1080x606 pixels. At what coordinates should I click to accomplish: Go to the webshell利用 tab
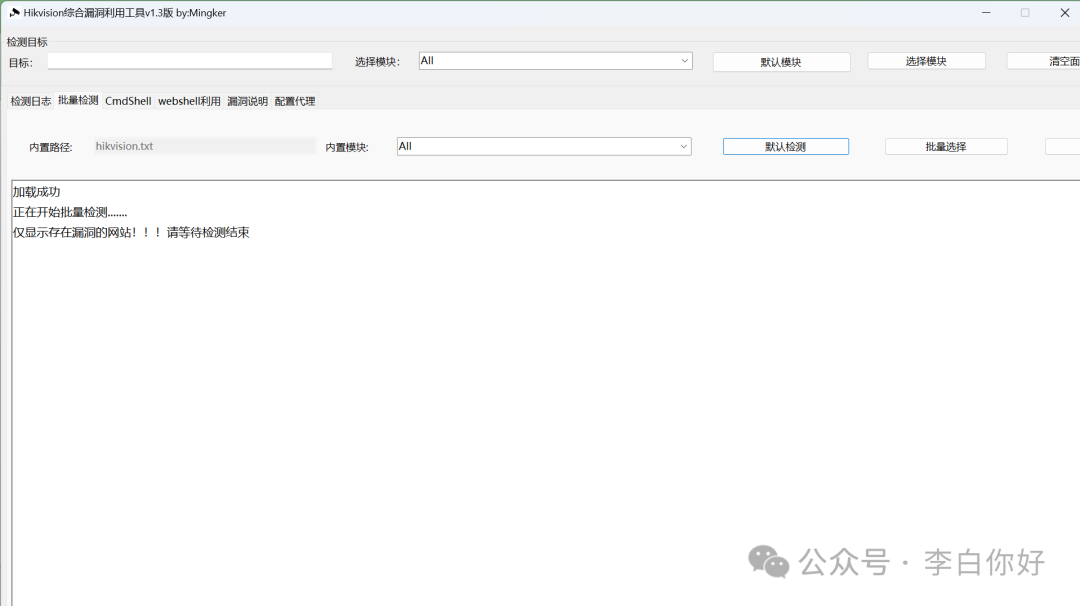coord(189,101)
